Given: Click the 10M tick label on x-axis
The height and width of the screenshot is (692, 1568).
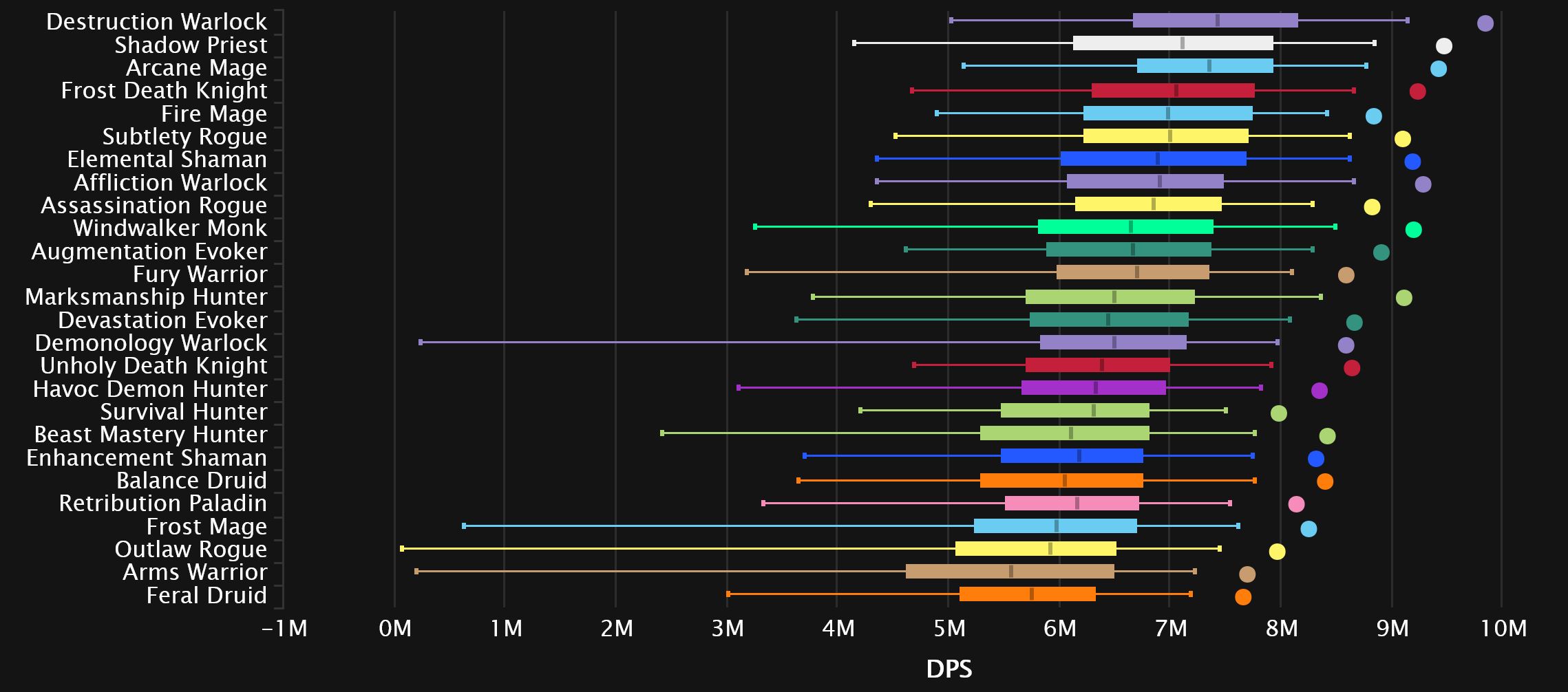Looking at the screenshot, I should point(1503,628).
